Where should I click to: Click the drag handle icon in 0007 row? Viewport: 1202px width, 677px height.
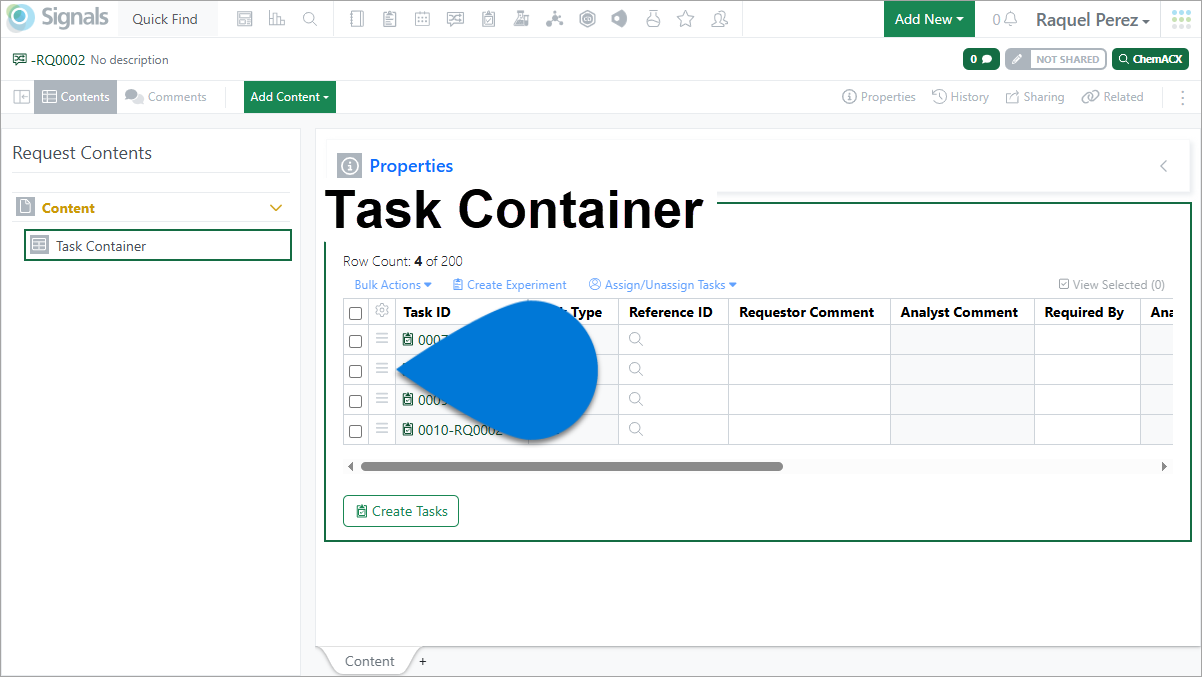tap(381, 339)
